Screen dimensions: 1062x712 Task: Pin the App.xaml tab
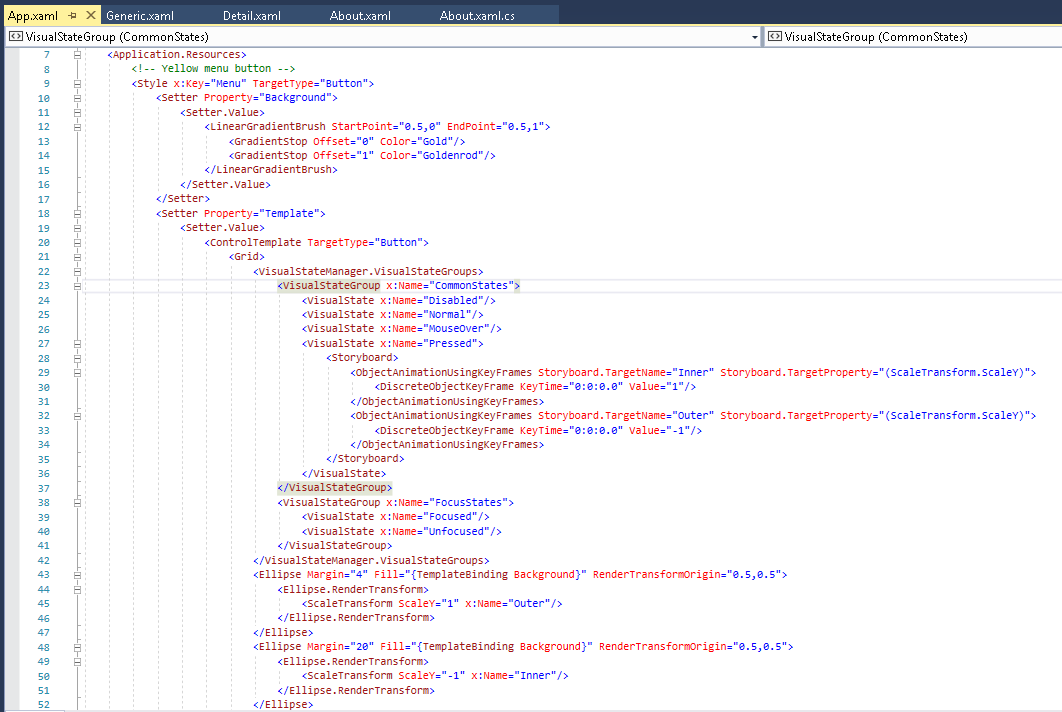click(72, 15)
